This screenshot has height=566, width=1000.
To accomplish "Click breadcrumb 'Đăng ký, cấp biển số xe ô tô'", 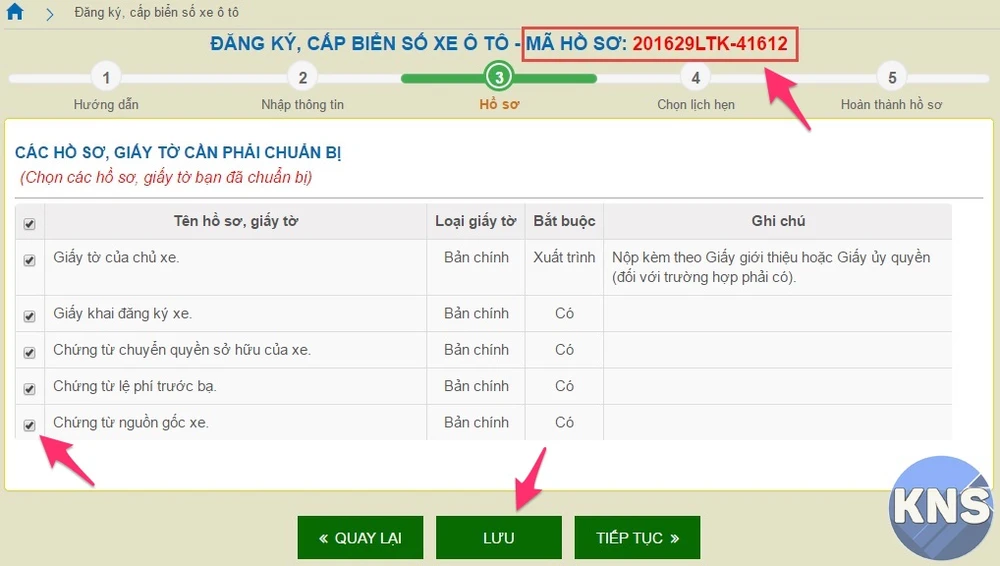I will point(156,12).
